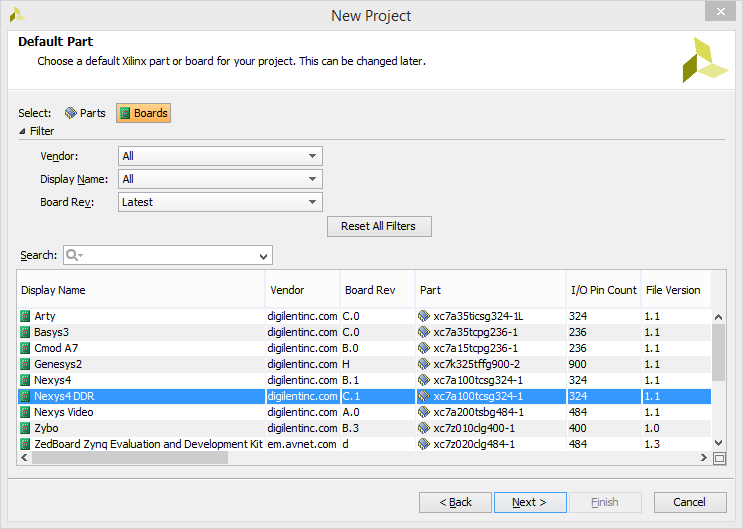This screenshot has width=743, height=529.
Task: Select the Basys3 board row
Action: [364, 332]
